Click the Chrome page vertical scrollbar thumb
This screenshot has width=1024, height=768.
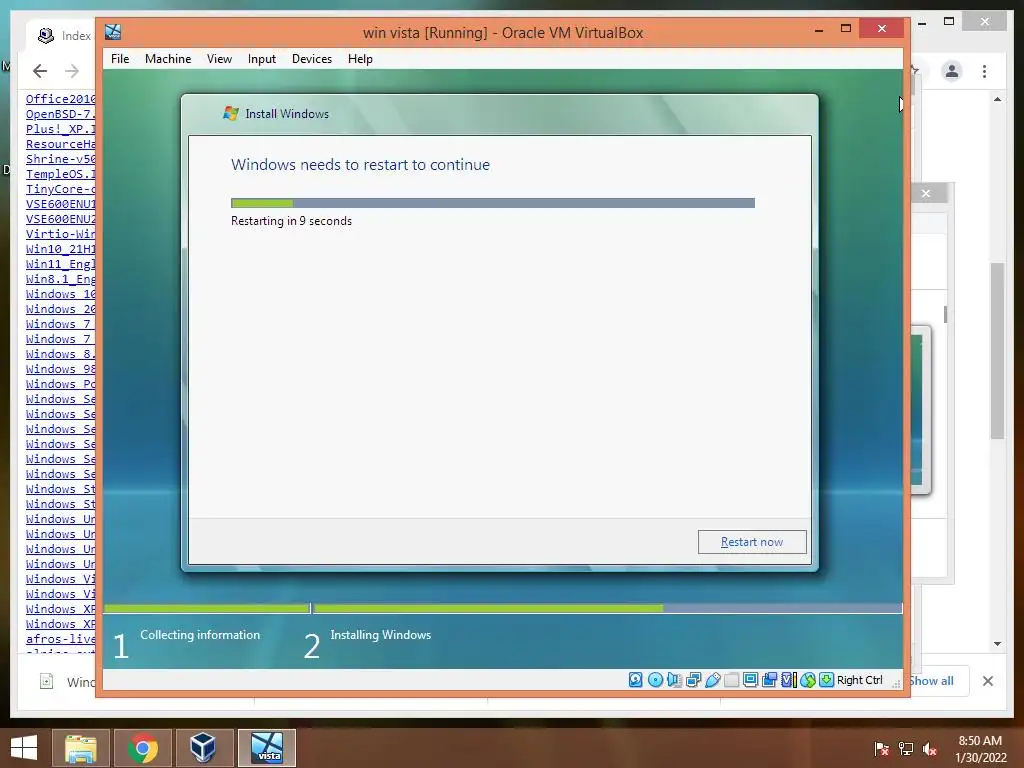pos(997,350)
